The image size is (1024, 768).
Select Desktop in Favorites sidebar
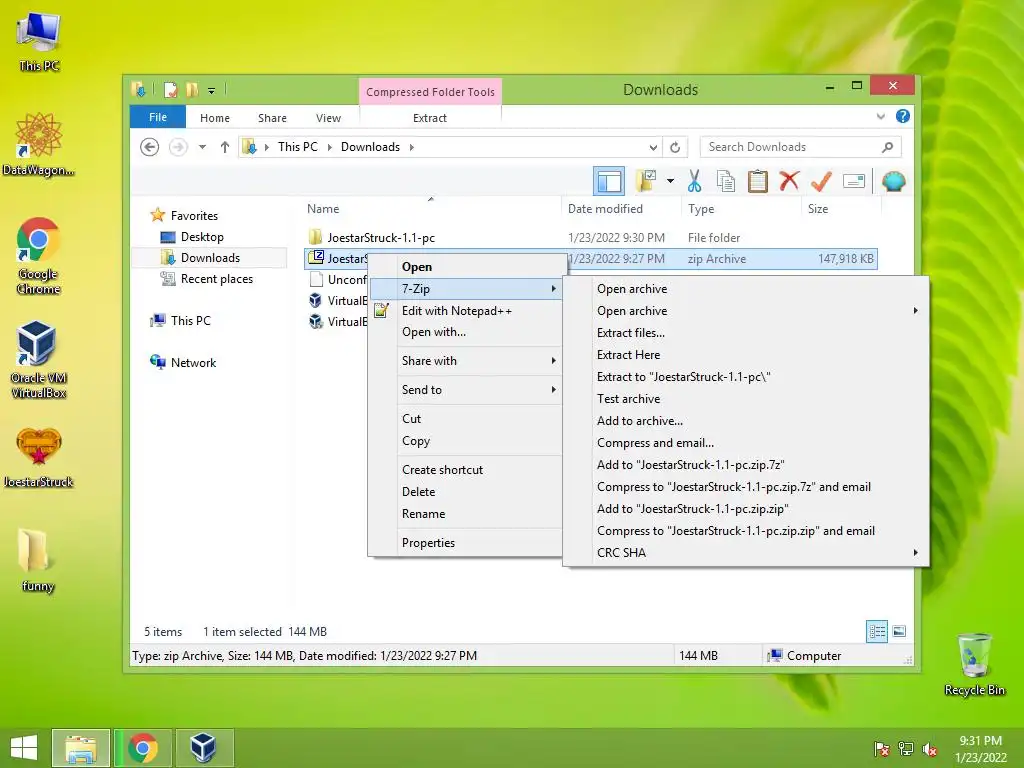pyautogui.click(x=202, y=237)
